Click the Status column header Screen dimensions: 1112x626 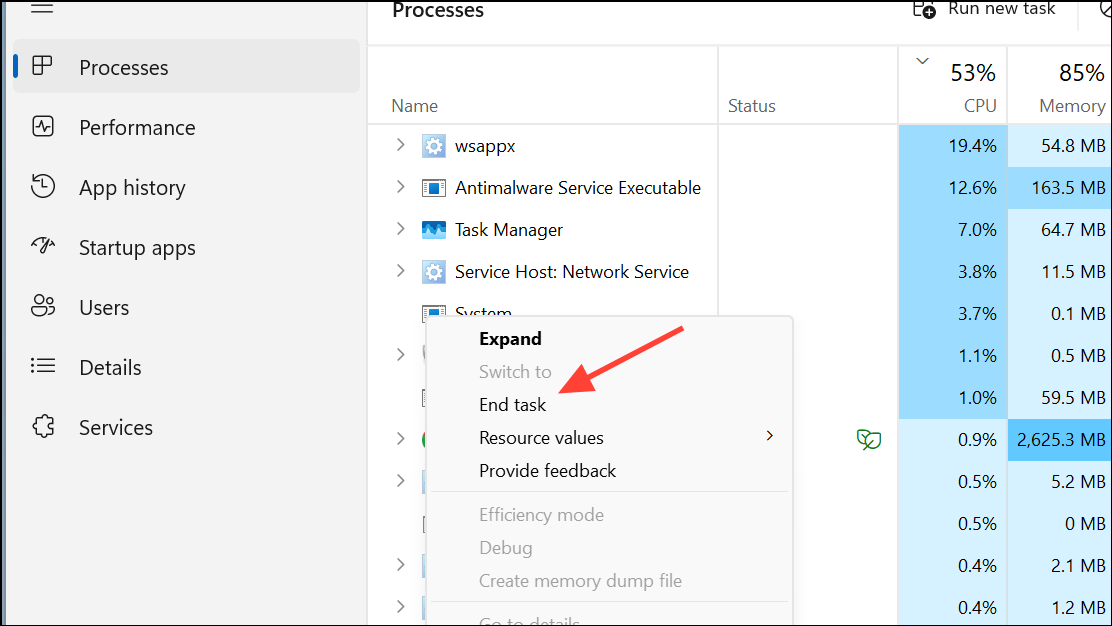[752, 106]
